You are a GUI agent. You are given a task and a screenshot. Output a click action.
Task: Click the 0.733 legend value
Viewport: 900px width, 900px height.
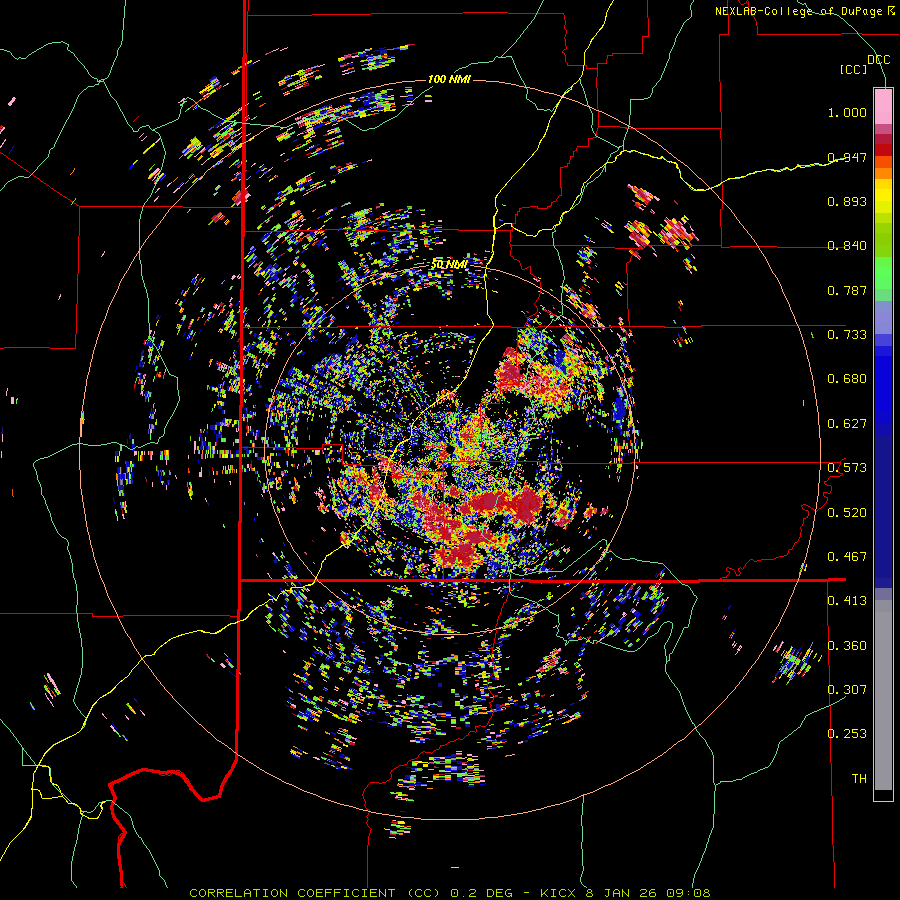[x=847, y=335]
